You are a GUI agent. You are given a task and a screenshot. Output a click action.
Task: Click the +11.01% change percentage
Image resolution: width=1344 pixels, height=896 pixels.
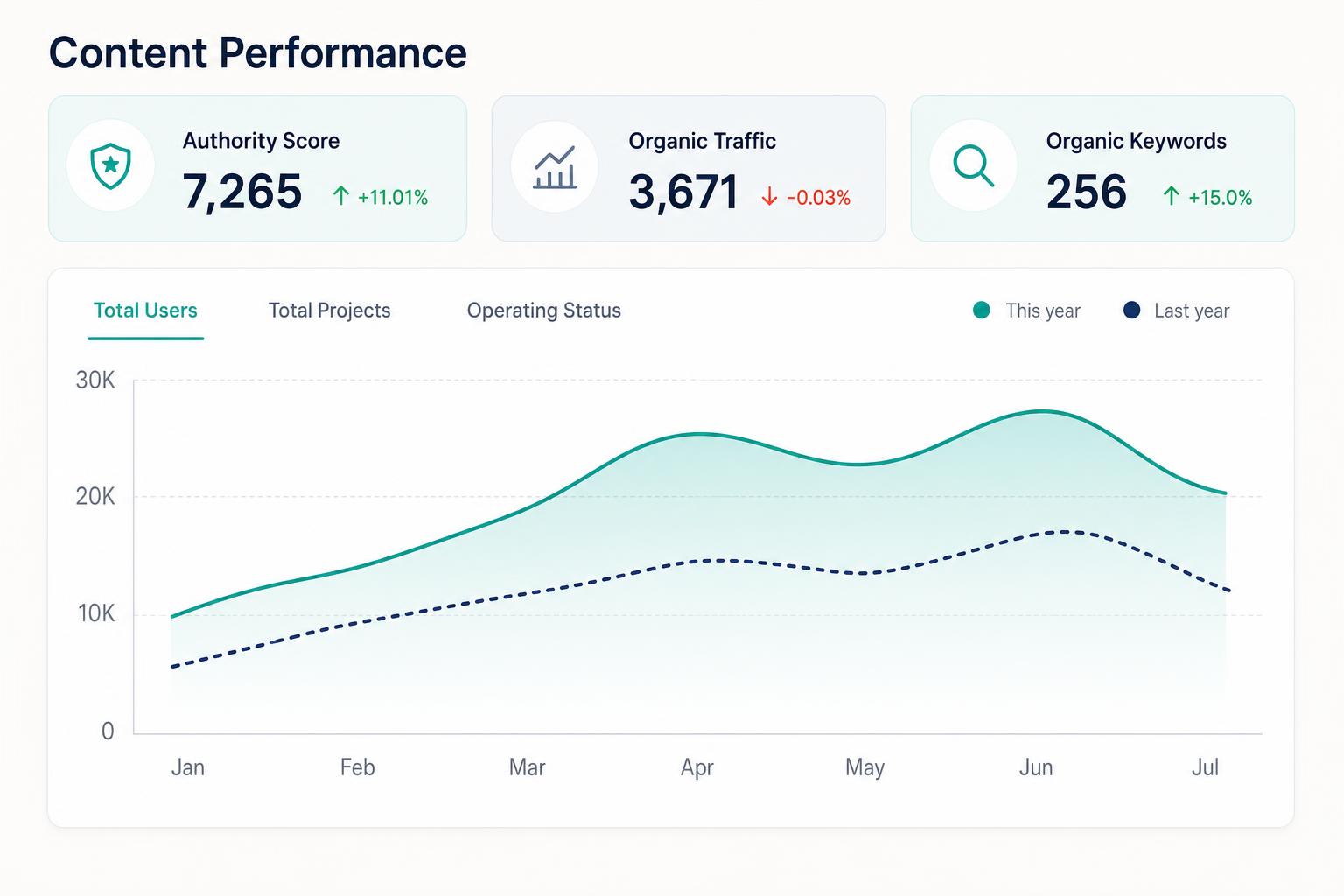pos(393,197)
